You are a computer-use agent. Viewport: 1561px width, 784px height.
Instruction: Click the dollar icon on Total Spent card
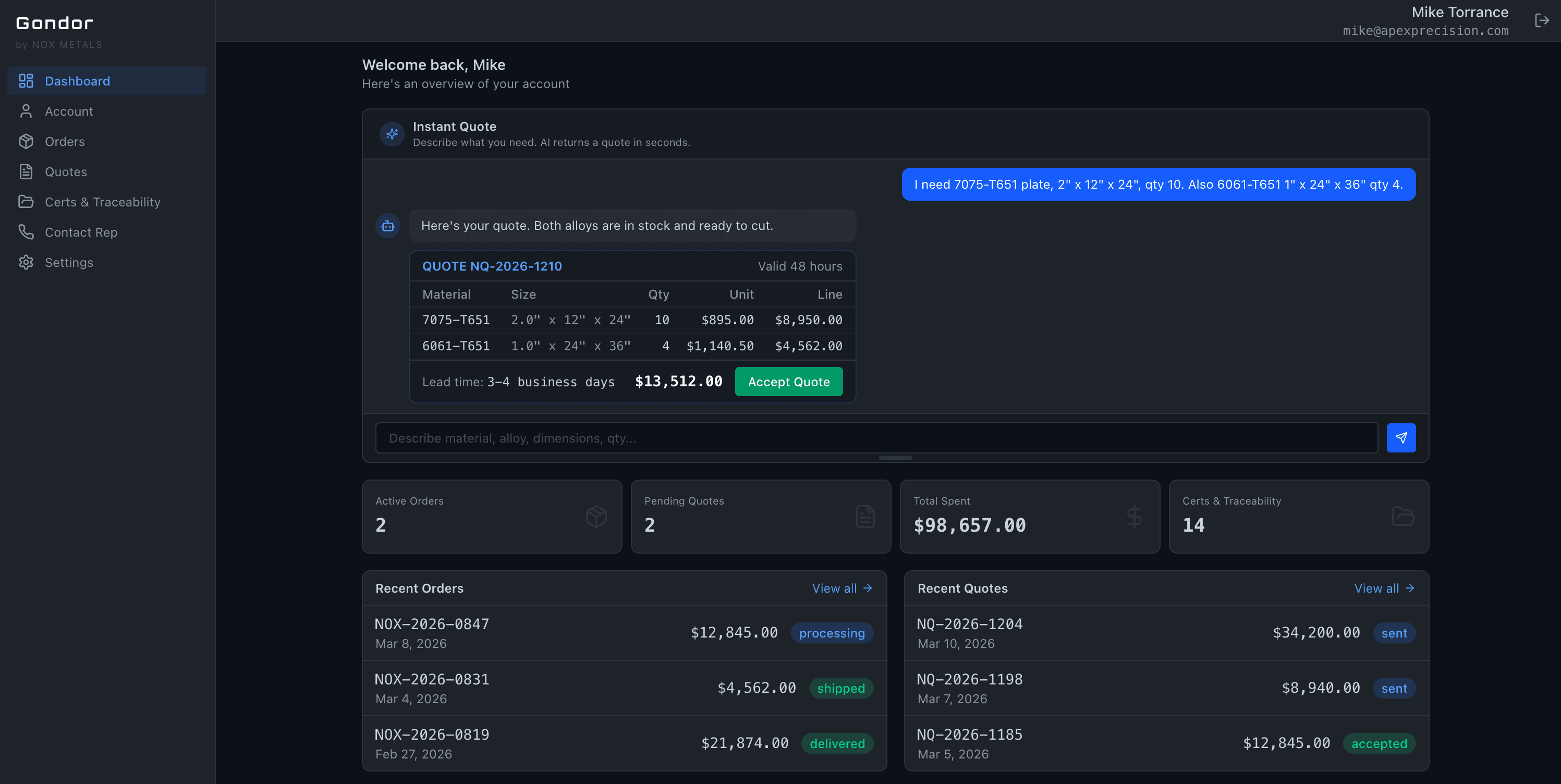click(x=1134, y=516)
